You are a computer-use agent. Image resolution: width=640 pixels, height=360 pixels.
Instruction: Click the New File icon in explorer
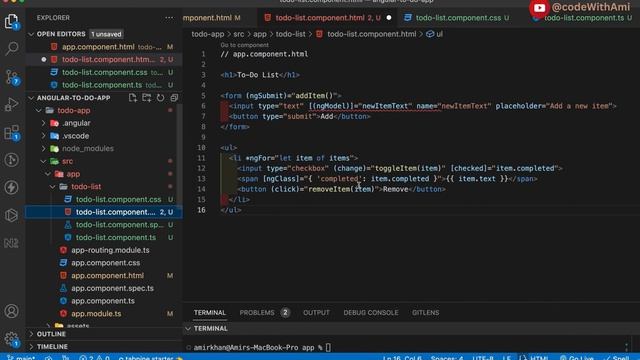click(133, 98)
